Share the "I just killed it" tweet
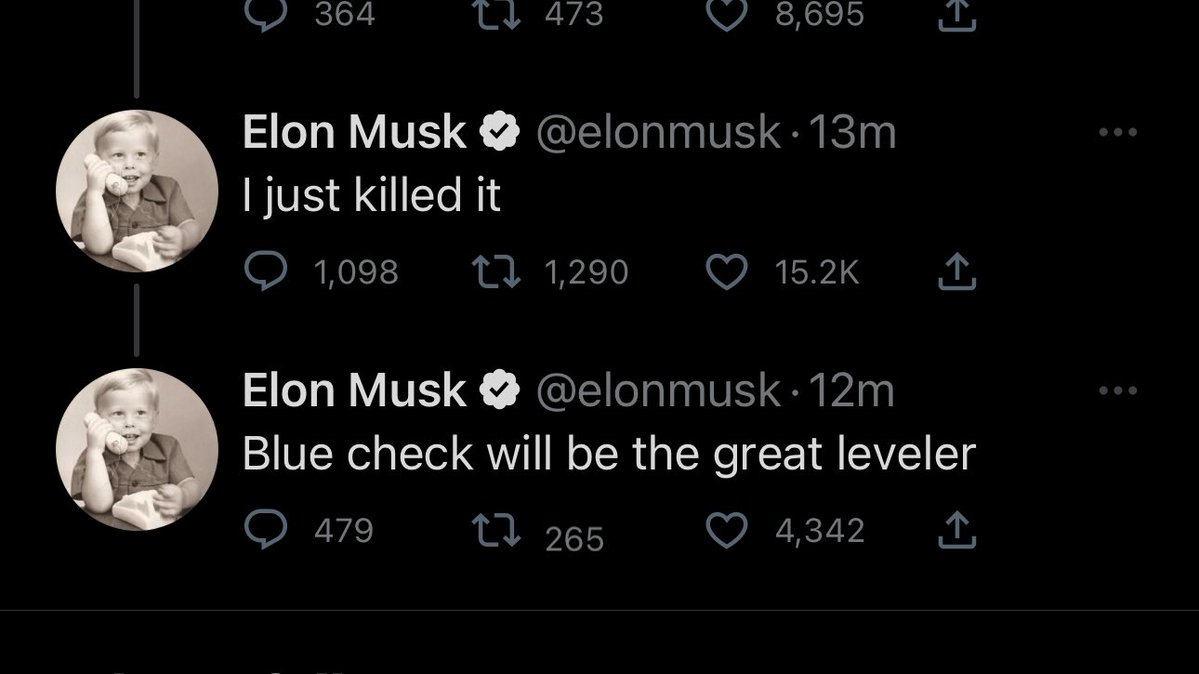 point(957,271)
